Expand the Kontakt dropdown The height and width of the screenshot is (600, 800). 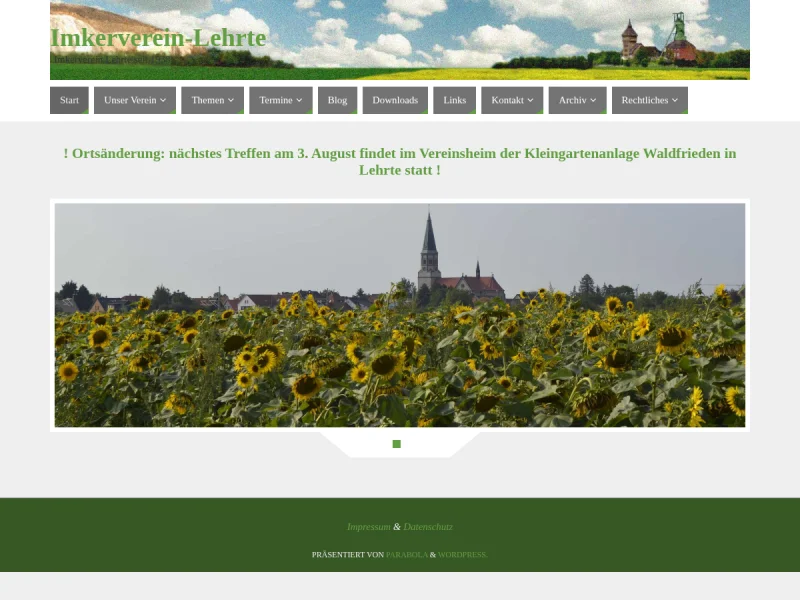point(512,100)
